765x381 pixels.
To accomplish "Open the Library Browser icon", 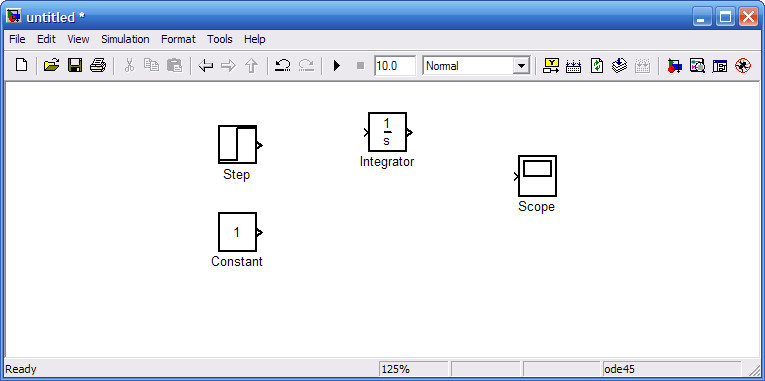I will click(x=674, y=65).
